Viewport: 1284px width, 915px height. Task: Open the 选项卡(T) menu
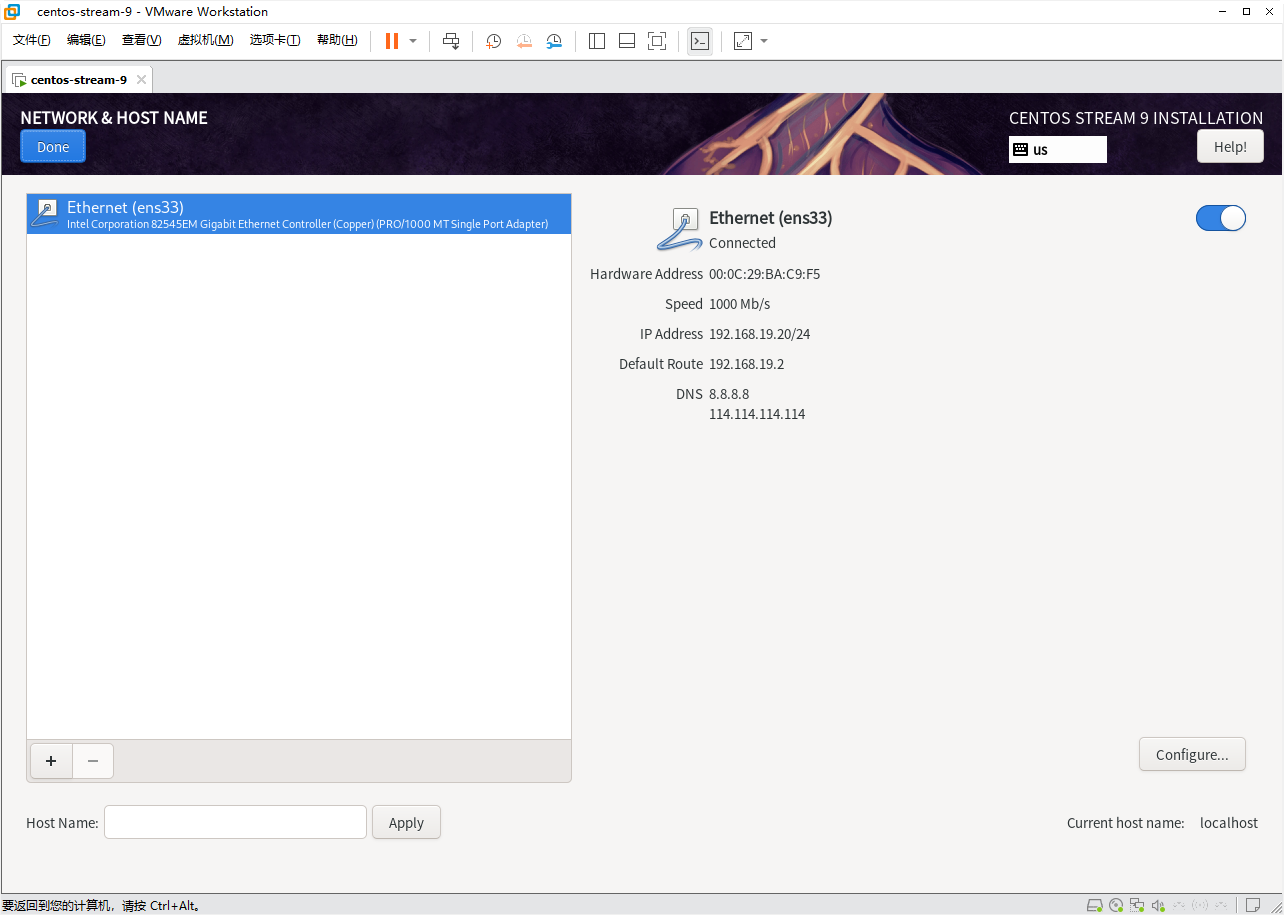click(x=275, y=40)
